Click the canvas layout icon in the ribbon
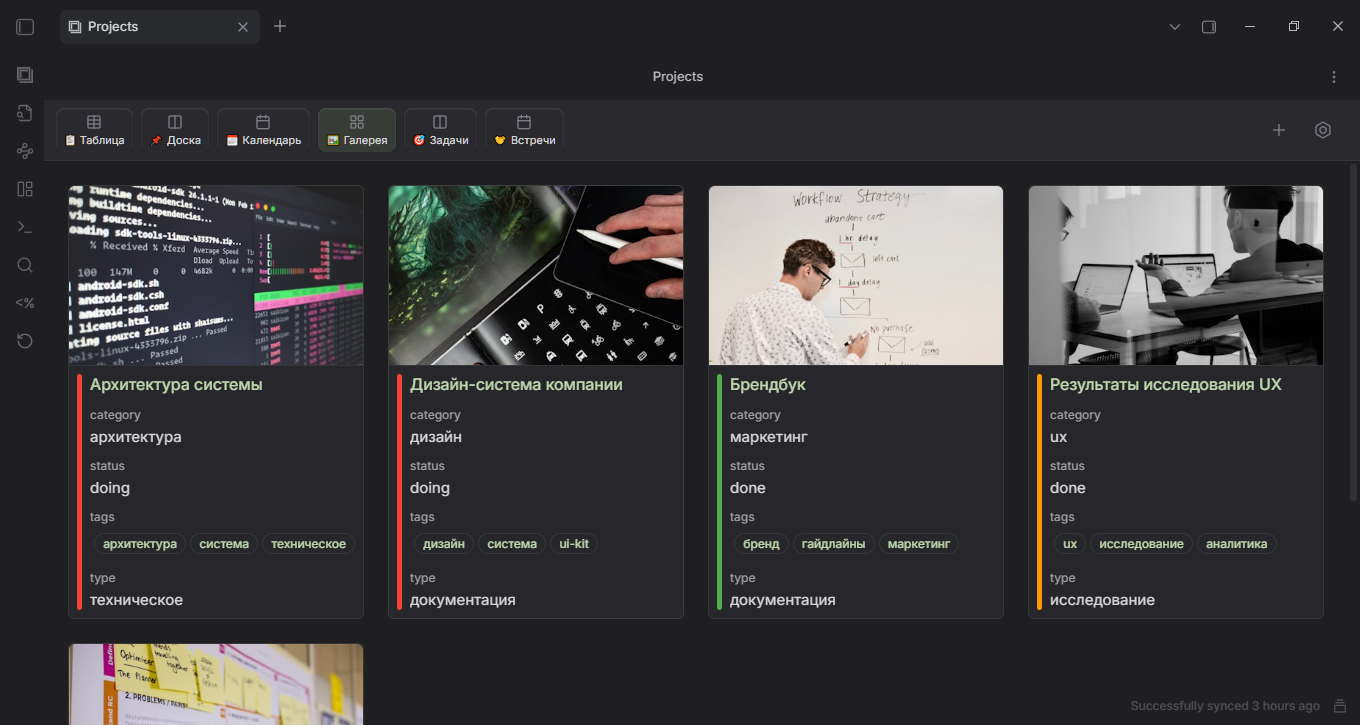This screenshot has height=725, width=1360. (x=25, y=189)
